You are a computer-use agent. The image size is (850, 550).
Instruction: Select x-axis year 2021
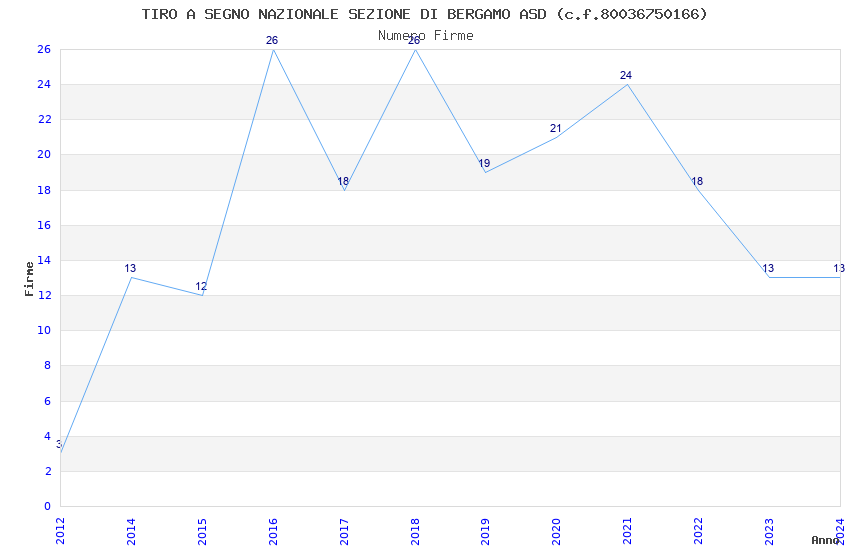[628, 531]
